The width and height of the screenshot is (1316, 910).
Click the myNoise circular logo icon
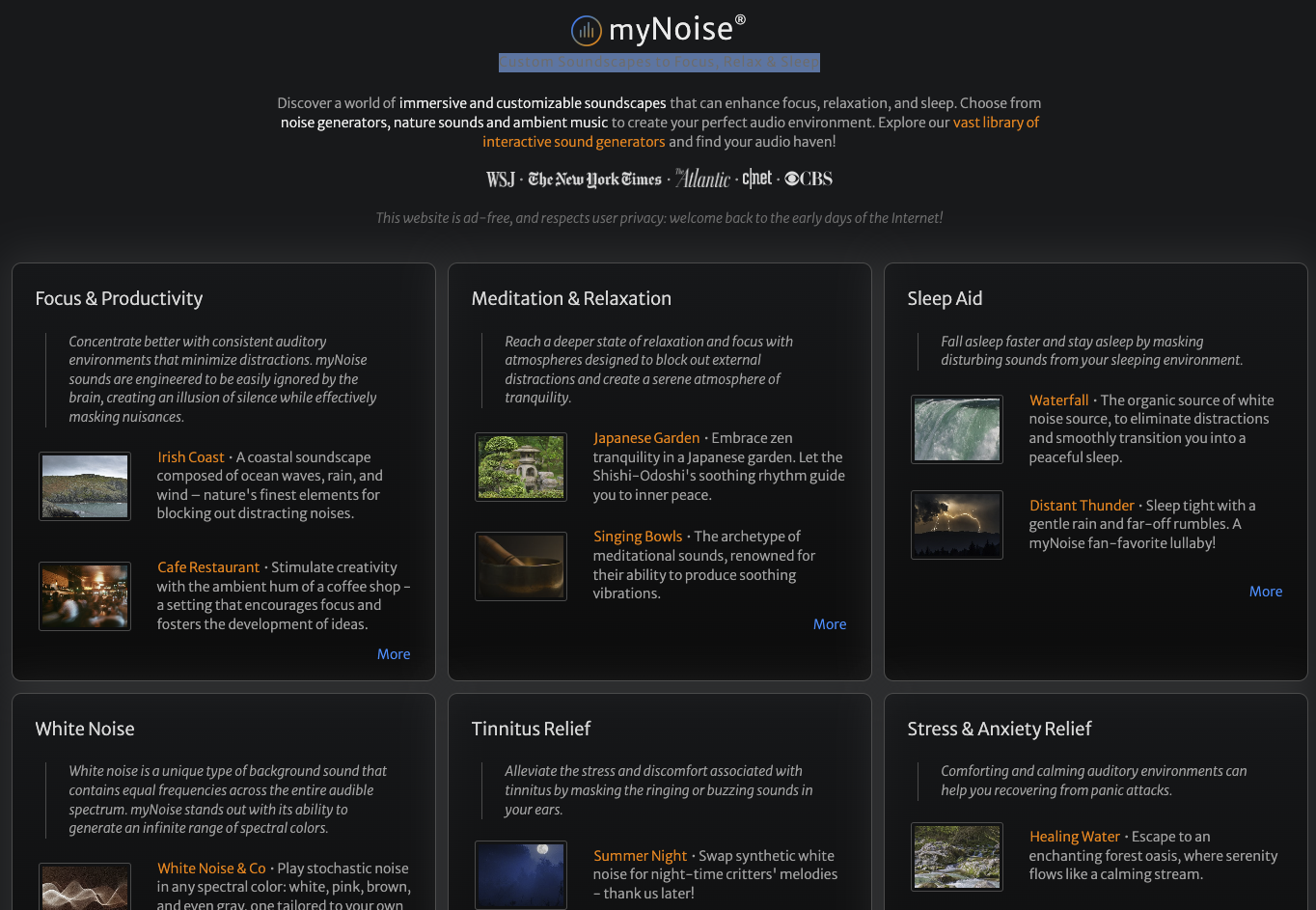tap(586, 31)
